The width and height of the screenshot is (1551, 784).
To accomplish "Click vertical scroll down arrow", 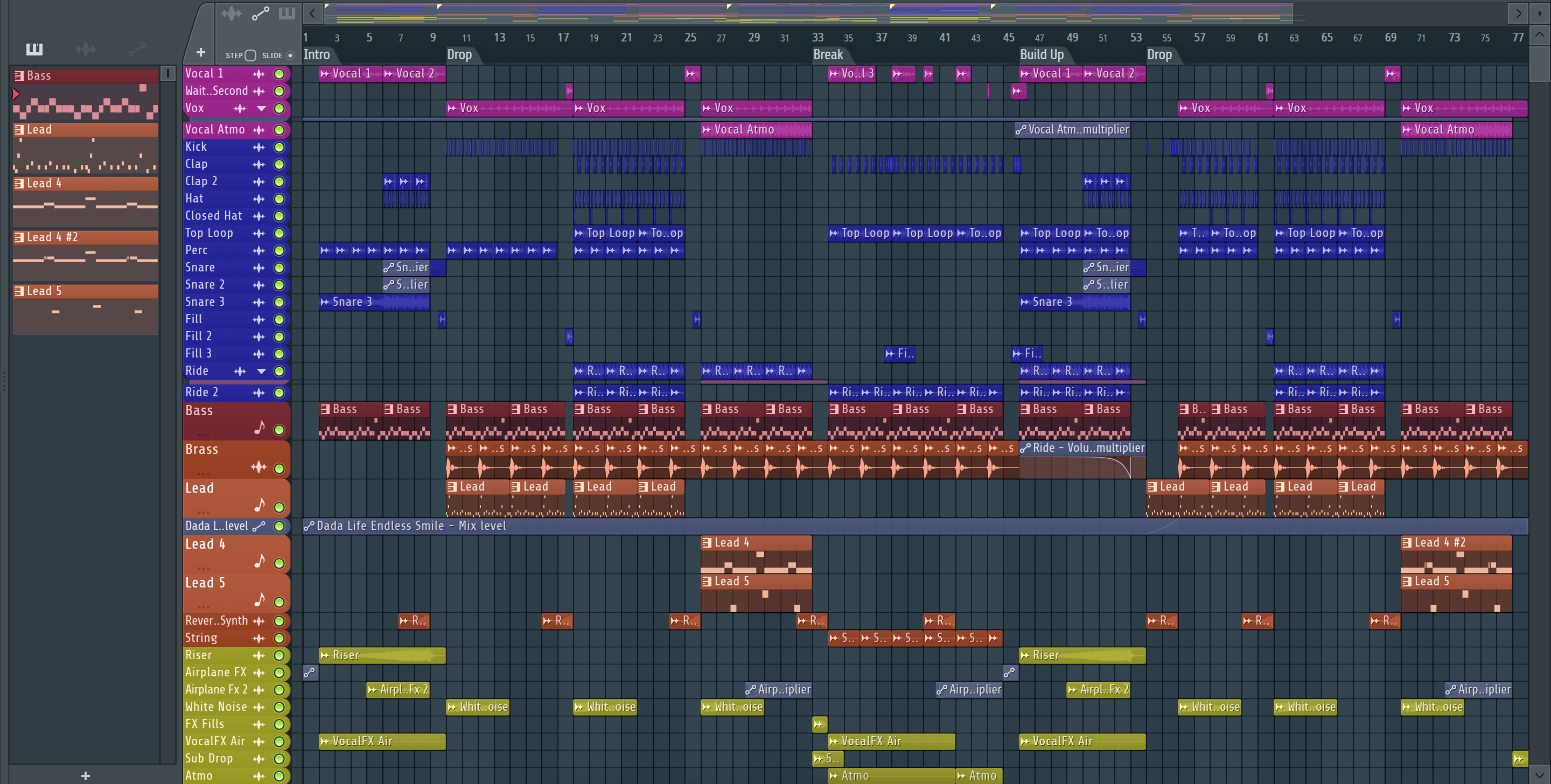I will click(1540, 775).
